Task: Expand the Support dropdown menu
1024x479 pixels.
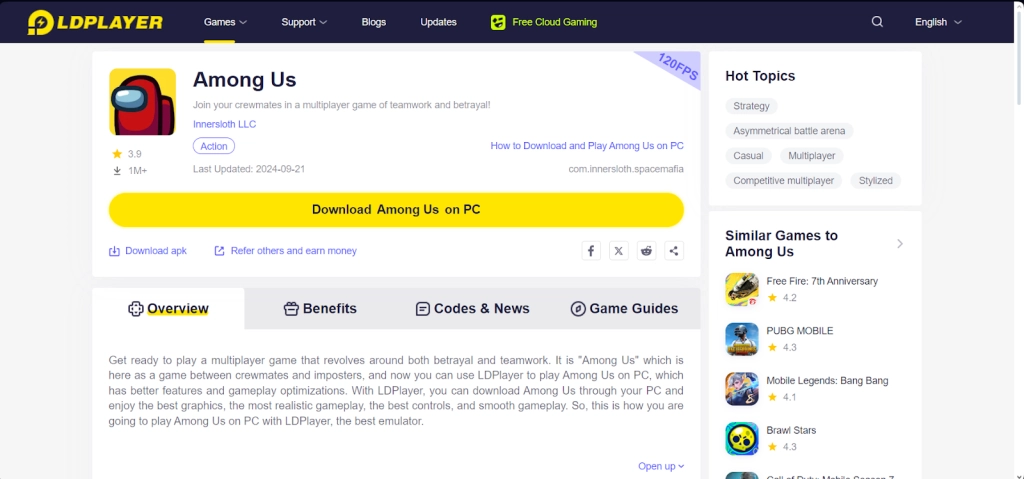Action: (x=304, y=22)
